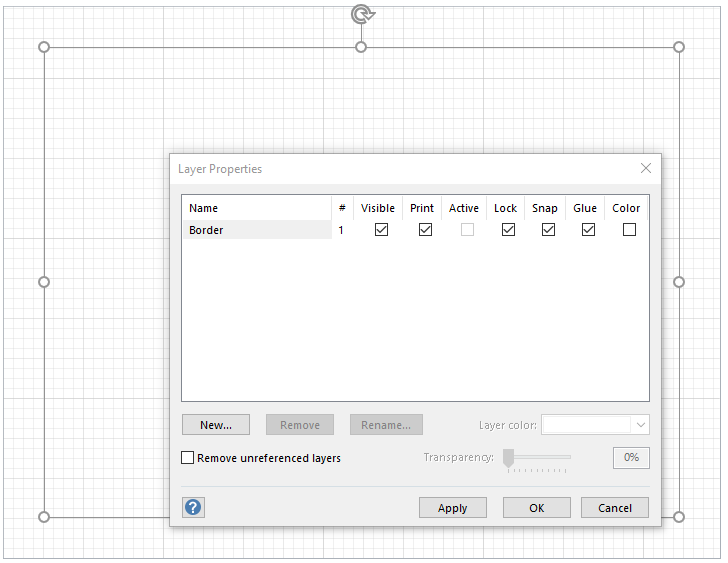
Task: Click top-right selection handle of the shape
Action: point(679,47)
